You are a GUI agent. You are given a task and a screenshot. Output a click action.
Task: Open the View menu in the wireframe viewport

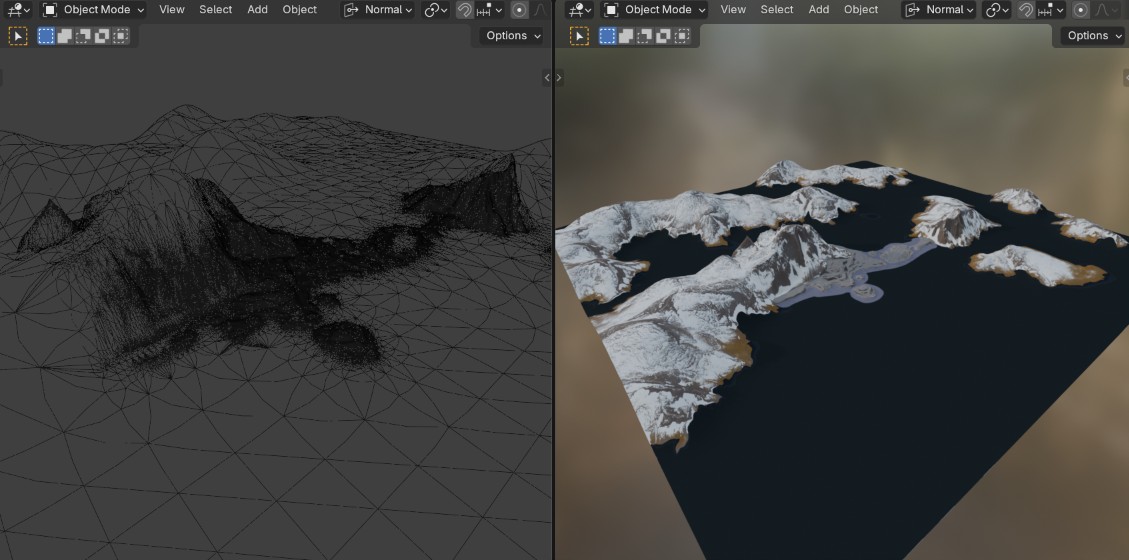(x=171, y=10)
